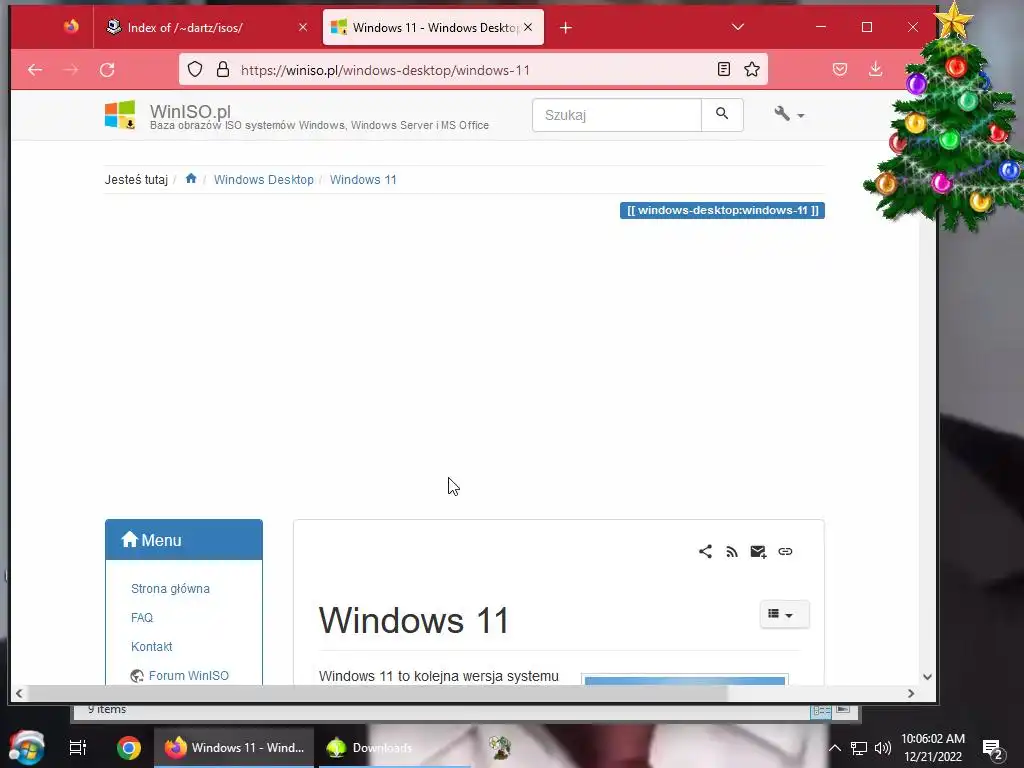Open the Kontakt menu link
This screenshot has width=1024, height=768.
(152, 647)
